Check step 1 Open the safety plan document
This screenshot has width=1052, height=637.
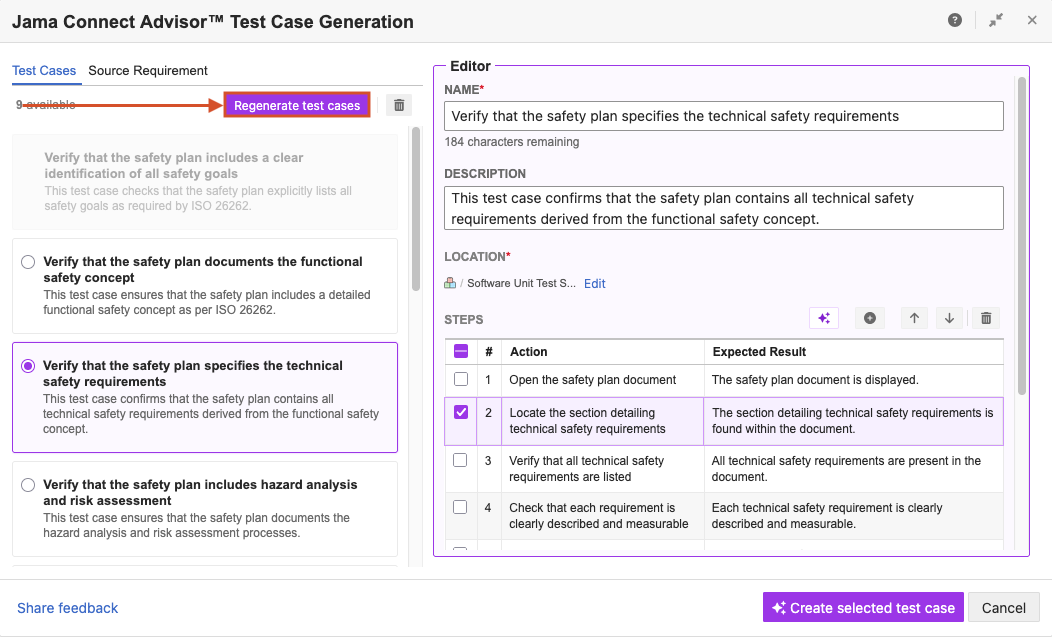pos(461,379)
